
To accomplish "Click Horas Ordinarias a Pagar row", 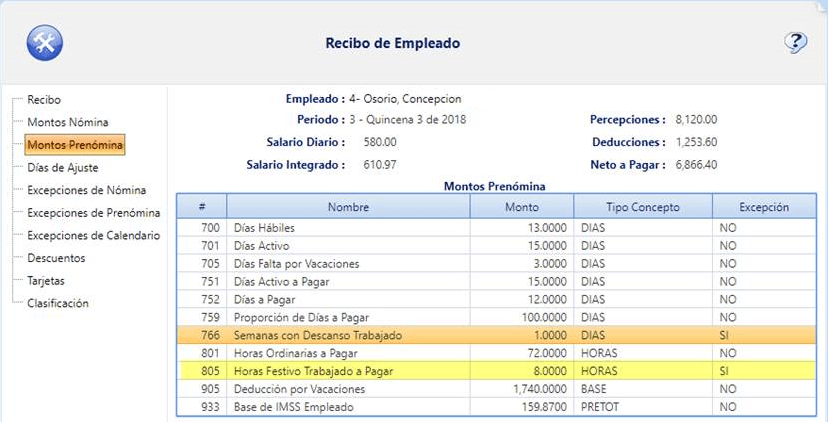I will click(x=496, y=353).
